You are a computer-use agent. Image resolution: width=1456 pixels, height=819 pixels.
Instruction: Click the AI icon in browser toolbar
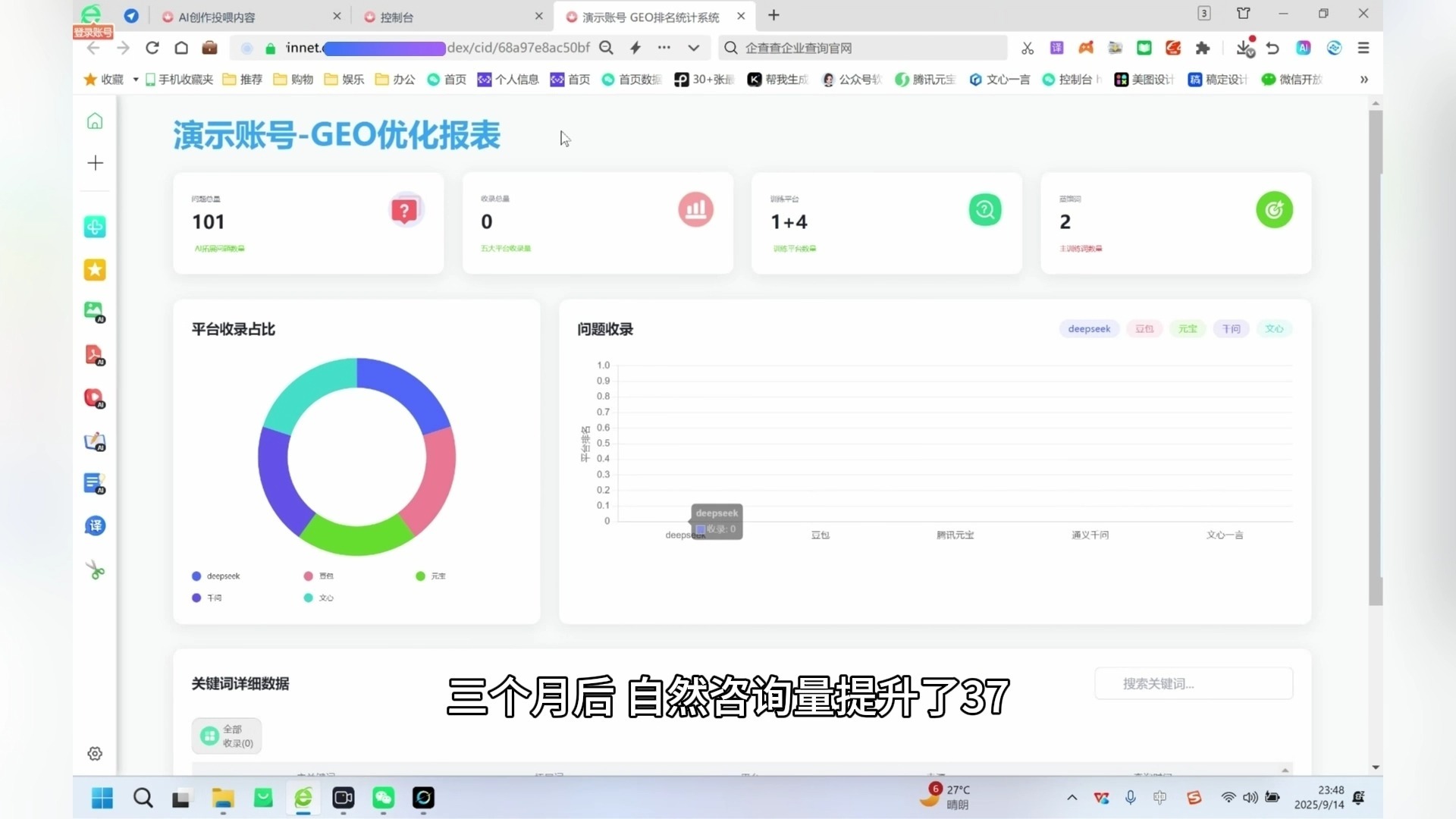coord(1303,48)
